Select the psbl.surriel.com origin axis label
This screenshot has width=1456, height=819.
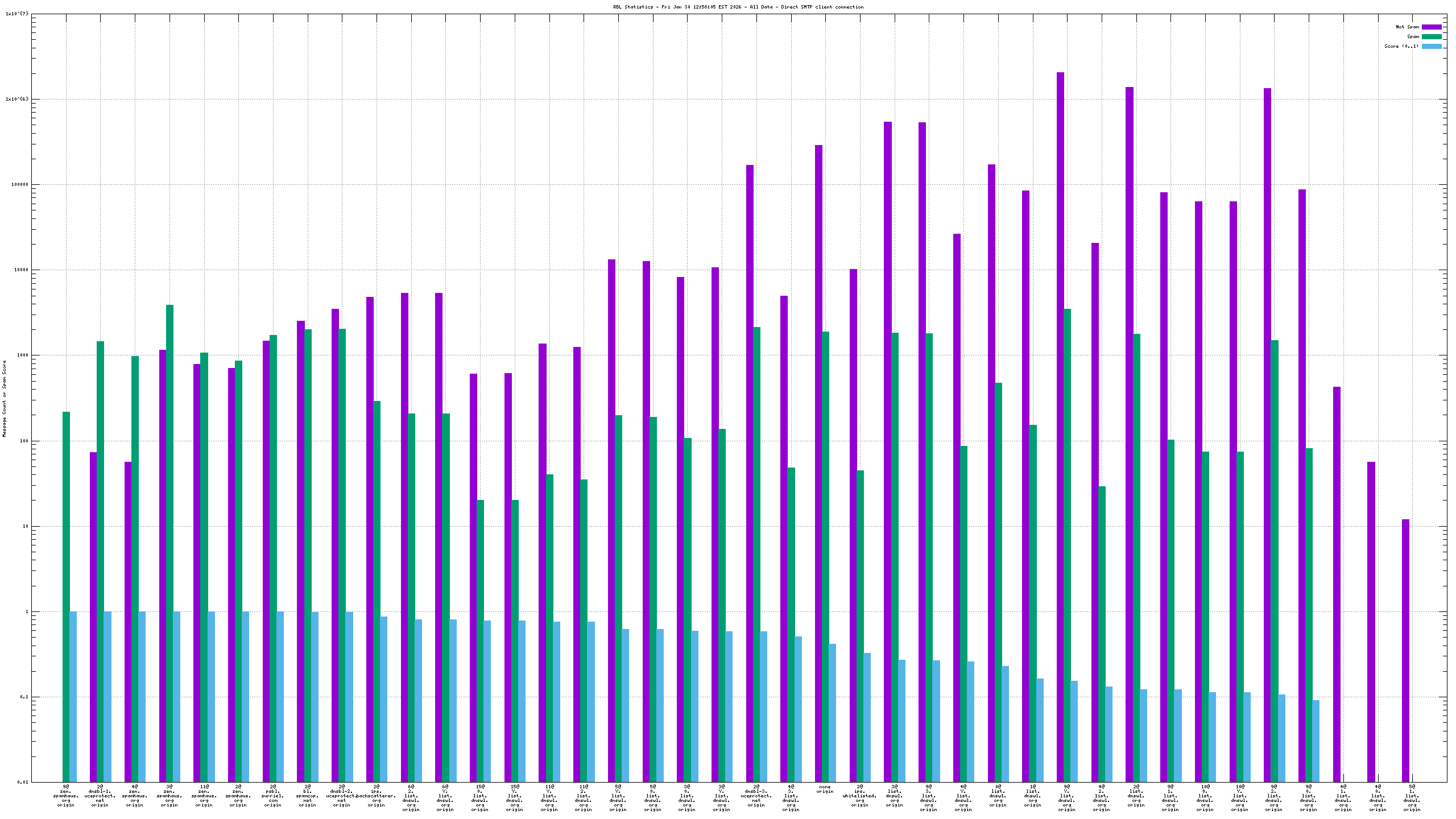tap(273, 796)
